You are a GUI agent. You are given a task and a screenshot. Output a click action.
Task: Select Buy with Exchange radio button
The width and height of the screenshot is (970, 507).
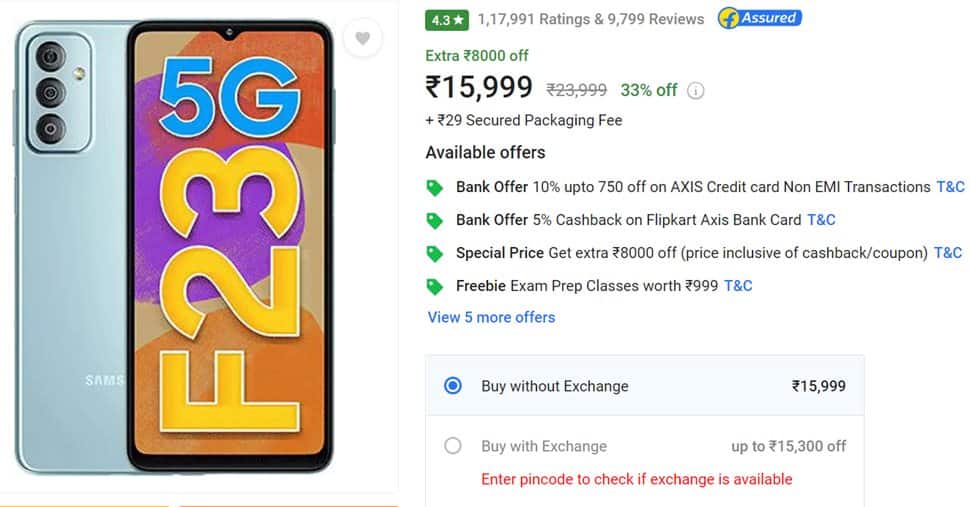[x=453, y=446]
